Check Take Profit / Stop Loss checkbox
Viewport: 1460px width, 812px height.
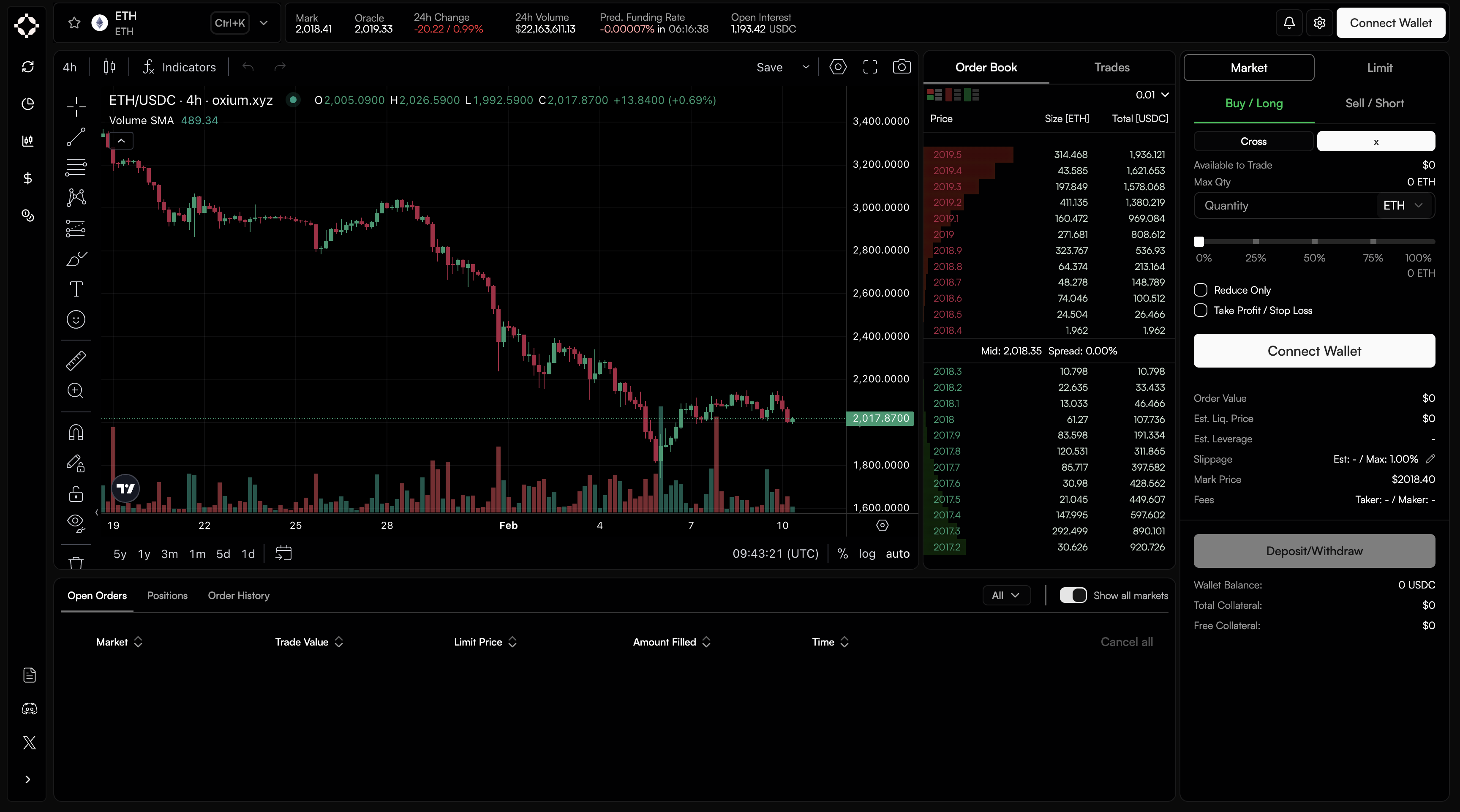pyautogui.click(x=1201, y=311)
